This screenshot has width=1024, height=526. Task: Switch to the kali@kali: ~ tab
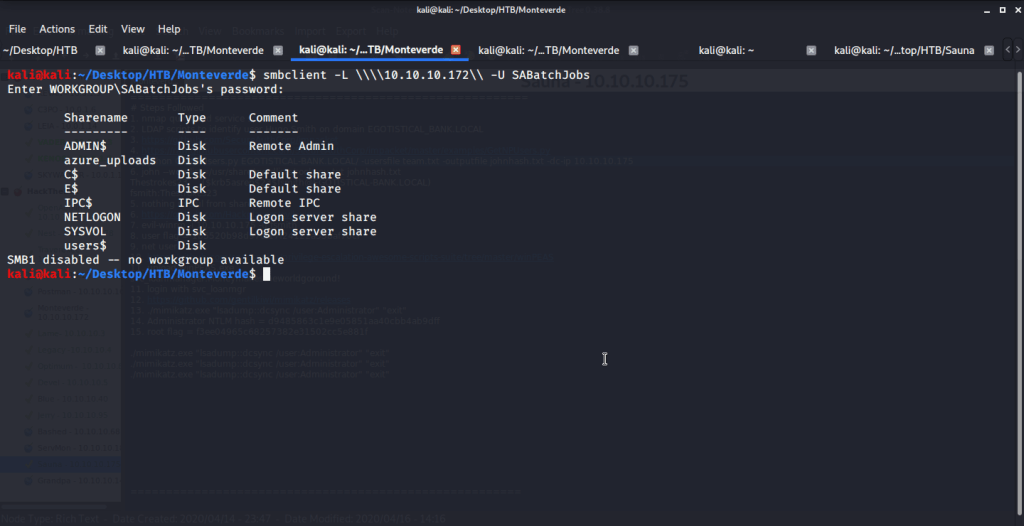[726, 50]
